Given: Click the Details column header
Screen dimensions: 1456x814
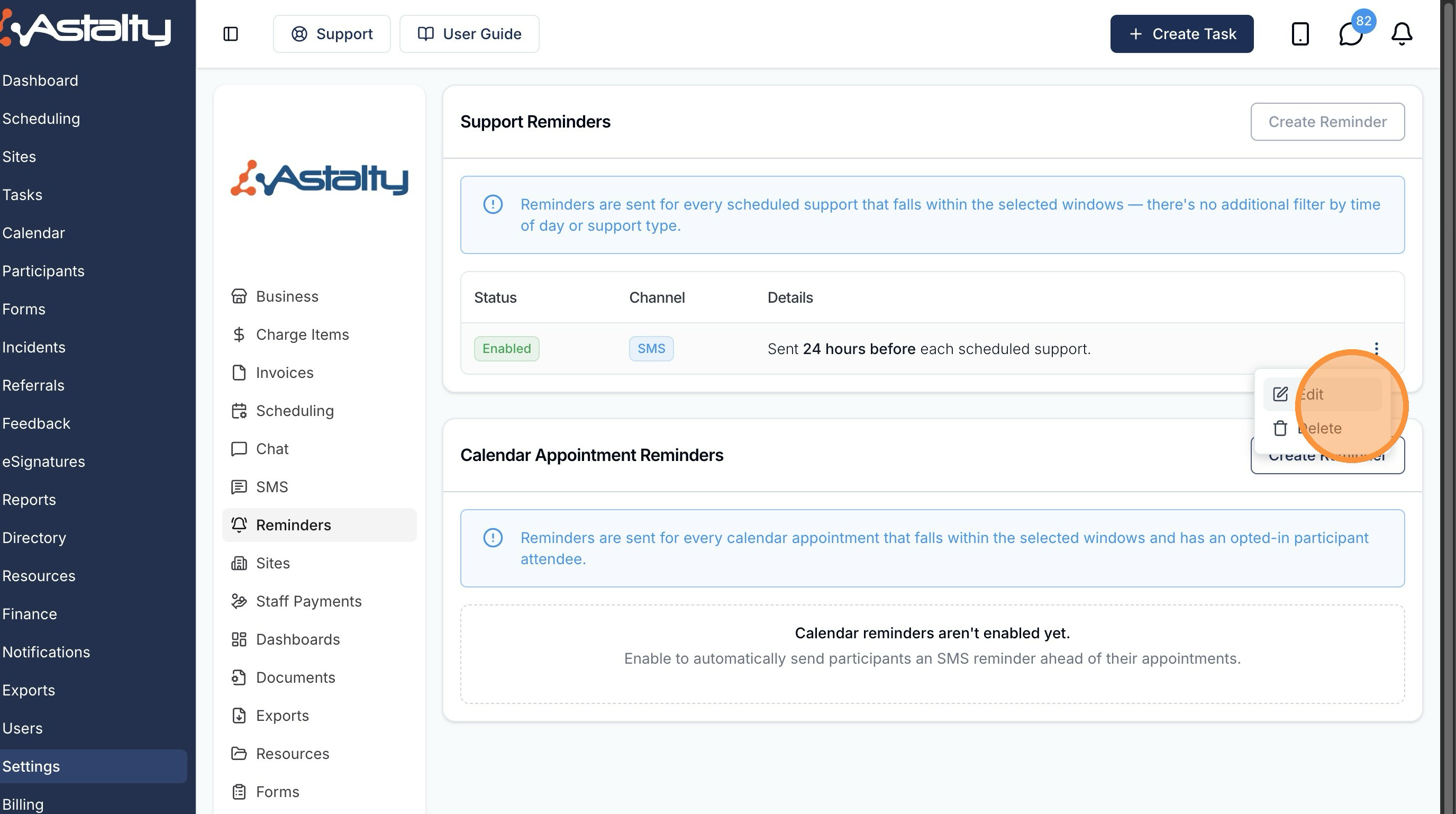Looking at the screenshot, I should click(790, 297).
